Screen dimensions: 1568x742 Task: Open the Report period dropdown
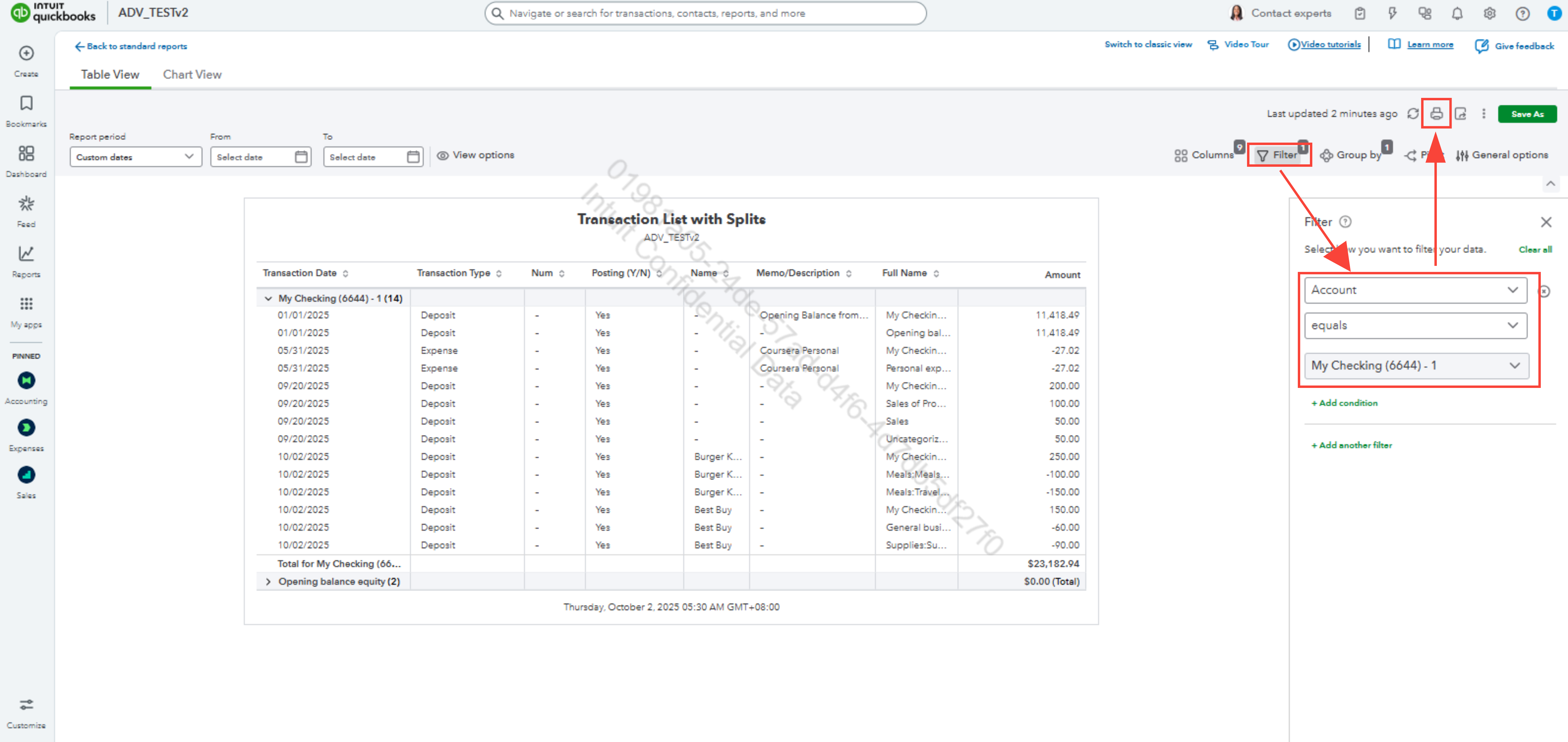[135, 157]
